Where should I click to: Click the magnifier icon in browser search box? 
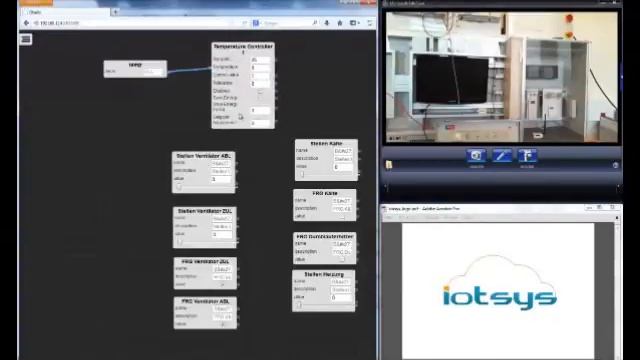(315, 23)
